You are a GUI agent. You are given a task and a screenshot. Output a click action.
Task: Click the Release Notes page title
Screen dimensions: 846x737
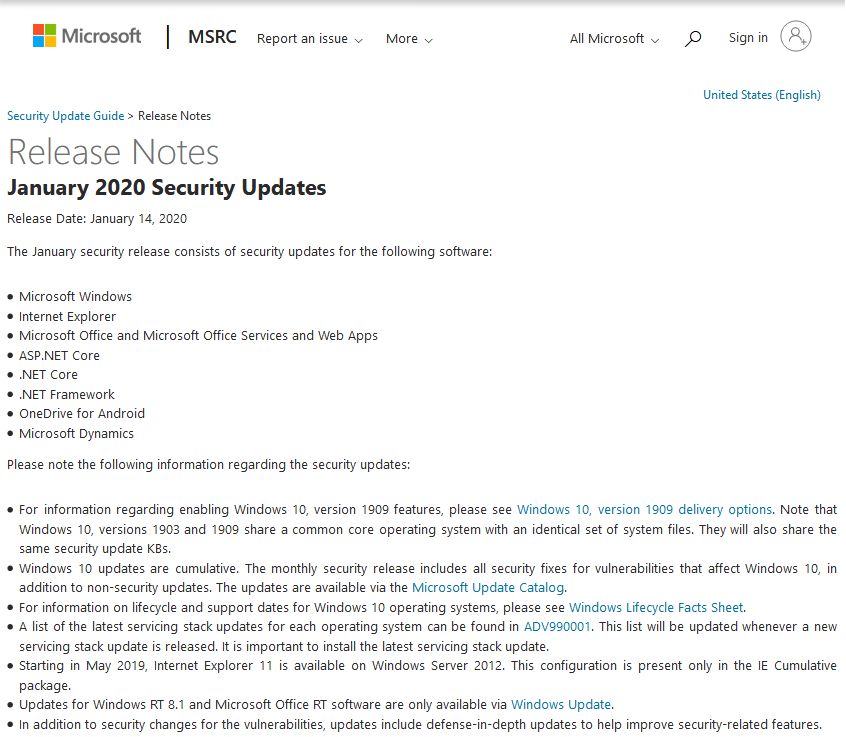(113, 153)
